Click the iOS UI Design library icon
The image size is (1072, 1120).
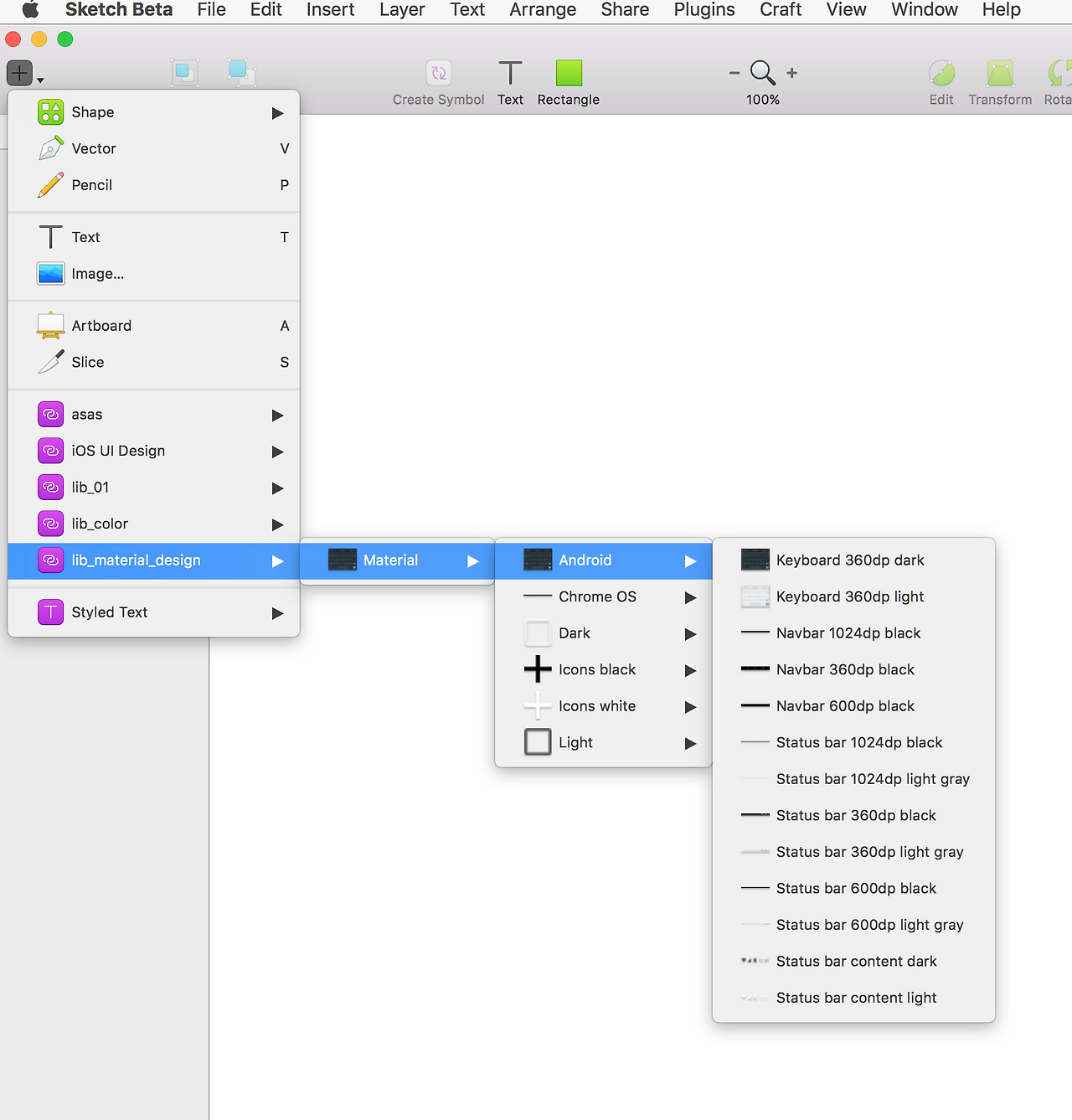point(51,451)
